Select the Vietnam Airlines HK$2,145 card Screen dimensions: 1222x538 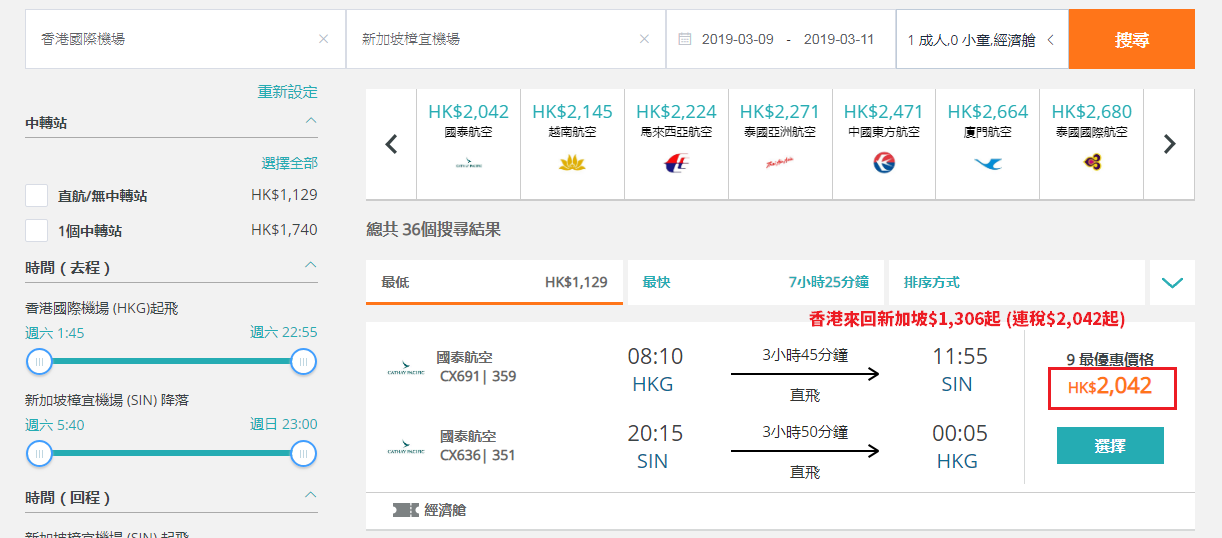point(572,144)
